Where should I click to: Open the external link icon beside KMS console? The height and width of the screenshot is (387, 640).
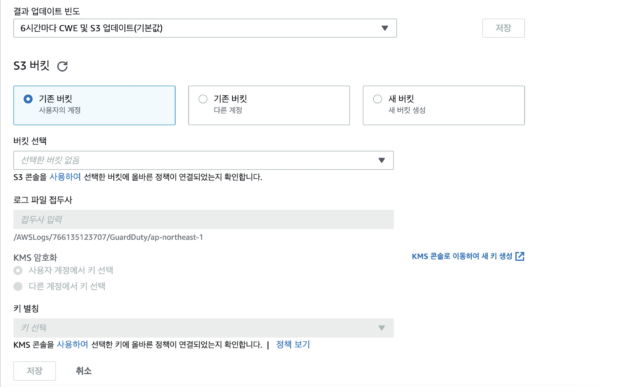[x=520, y=256]
